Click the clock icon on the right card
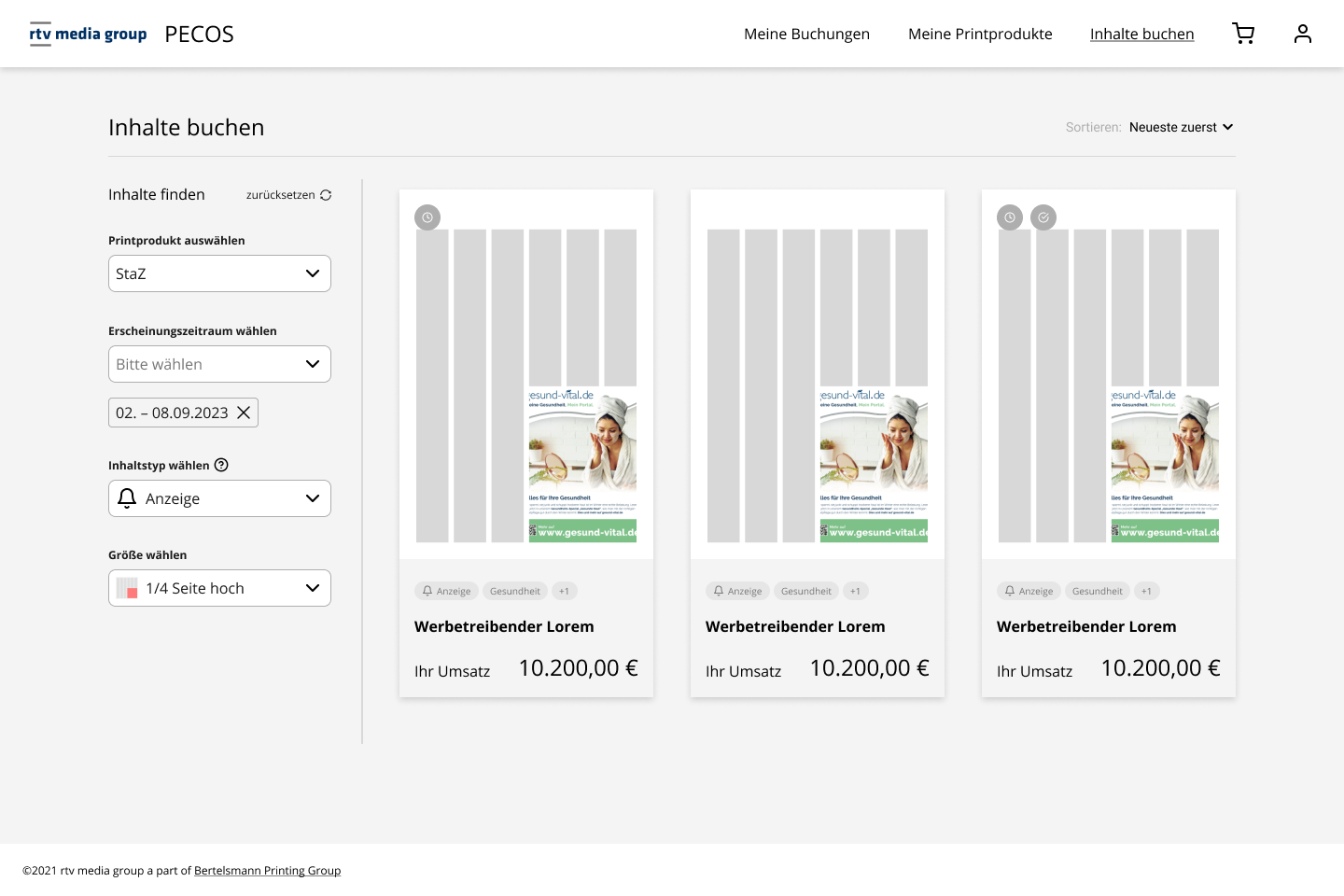The height and width of the screenshot is (896, 1344). pyautogui.click(x=1010, y=217)
